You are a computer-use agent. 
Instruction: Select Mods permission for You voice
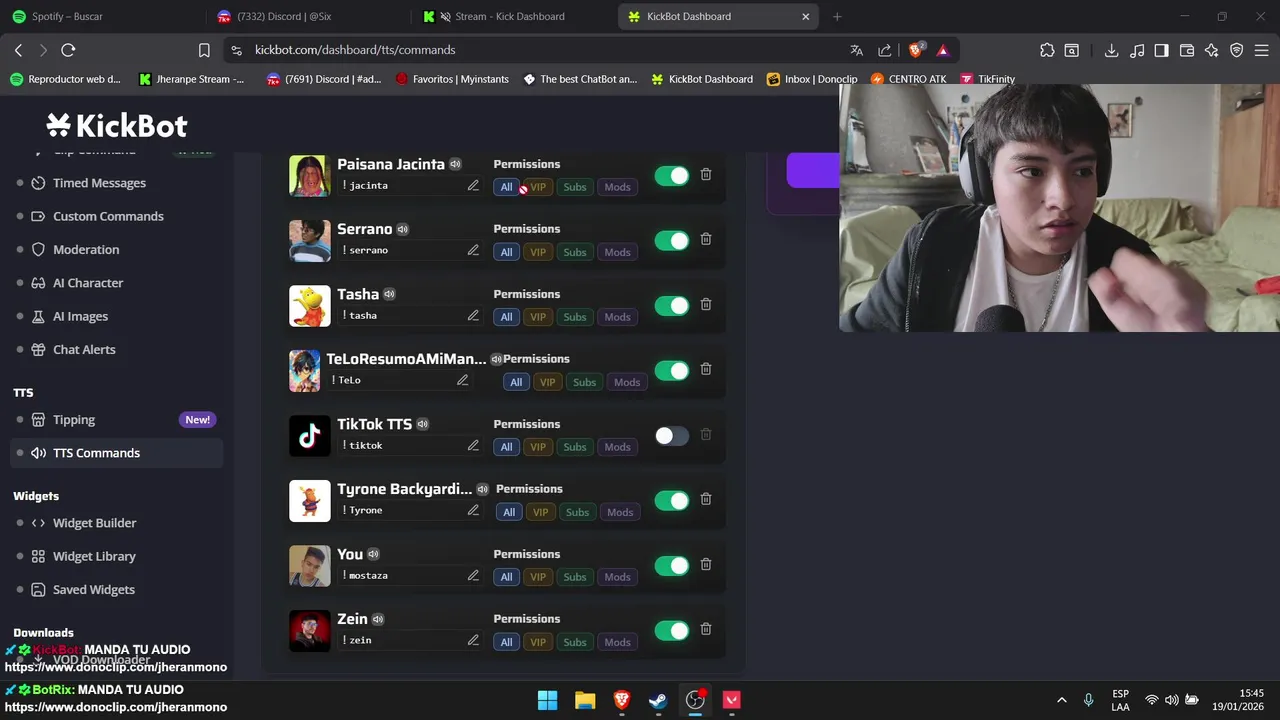[x=617, y=577]
